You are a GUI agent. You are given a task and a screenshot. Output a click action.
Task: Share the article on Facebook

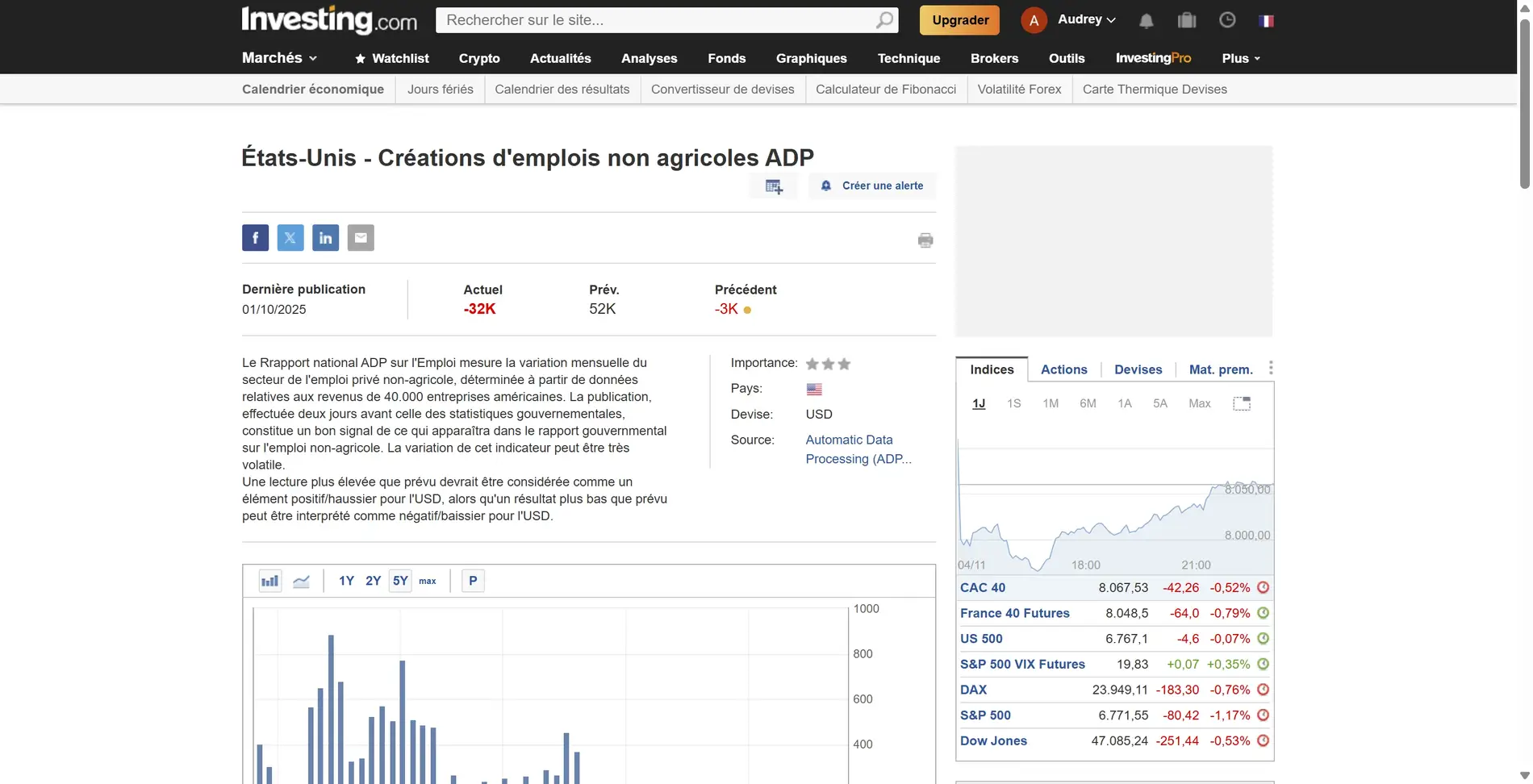coord(255,237)
